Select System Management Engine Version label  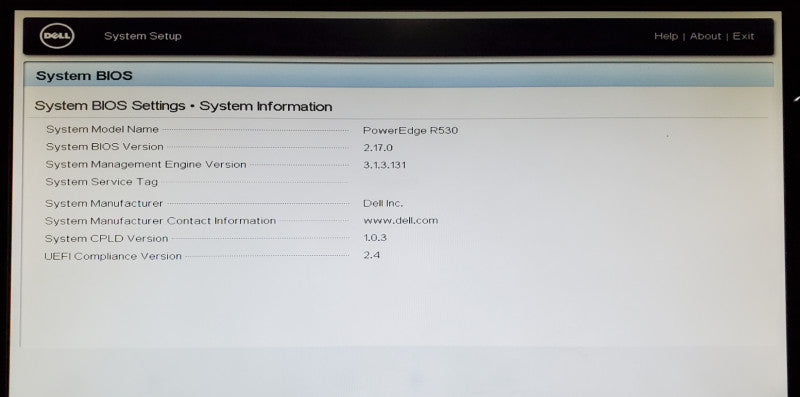[146, 164]
